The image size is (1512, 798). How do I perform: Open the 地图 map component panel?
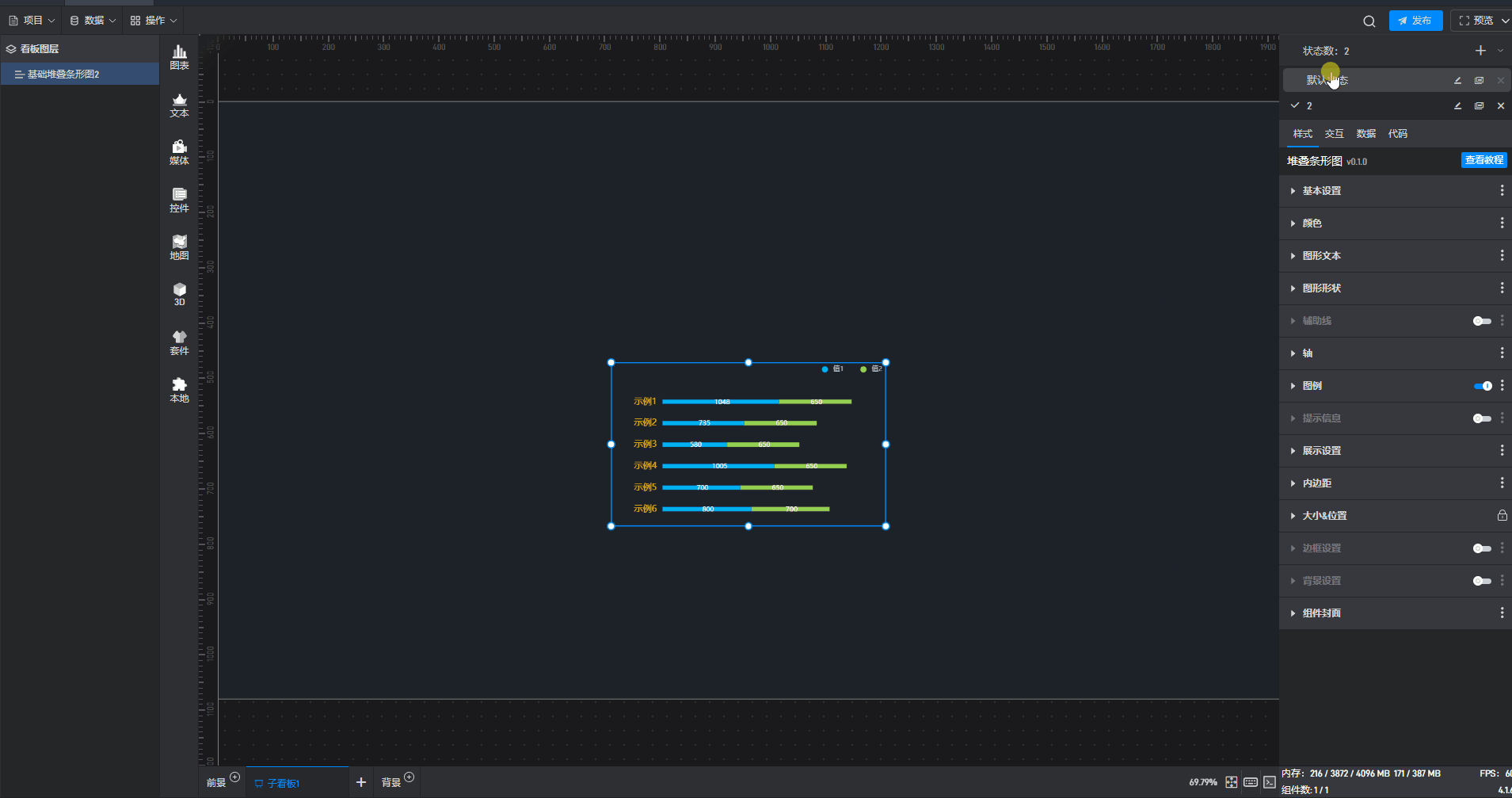coord(180,248)
